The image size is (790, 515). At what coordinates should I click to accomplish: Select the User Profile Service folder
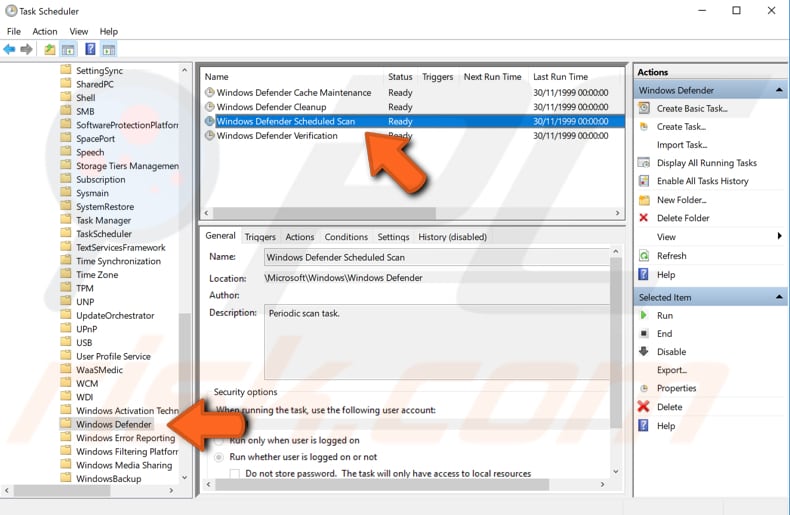click(113, 356)
